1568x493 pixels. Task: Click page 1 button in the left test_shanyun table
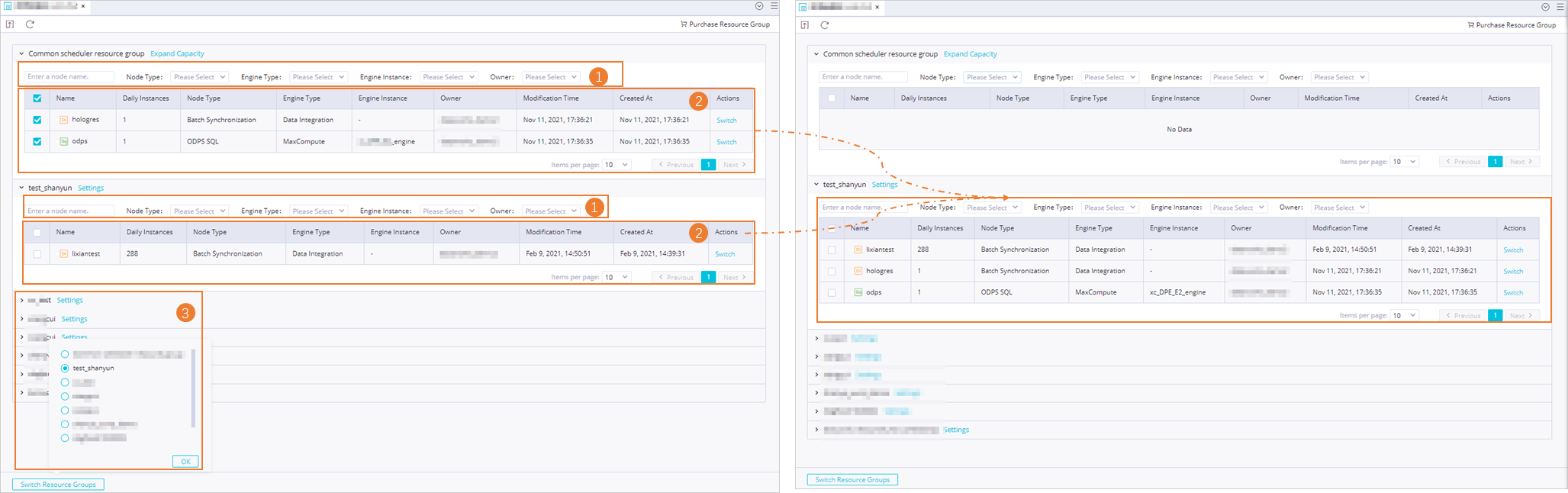[708, 277]
